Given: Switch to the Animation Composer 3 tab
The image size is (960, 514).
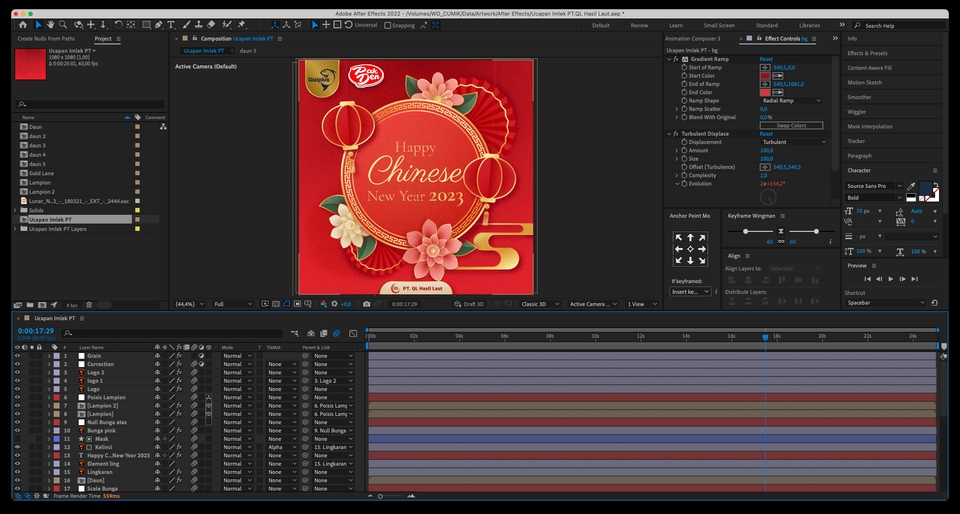Looking at the screenshot, I should (x=692, y=38).
